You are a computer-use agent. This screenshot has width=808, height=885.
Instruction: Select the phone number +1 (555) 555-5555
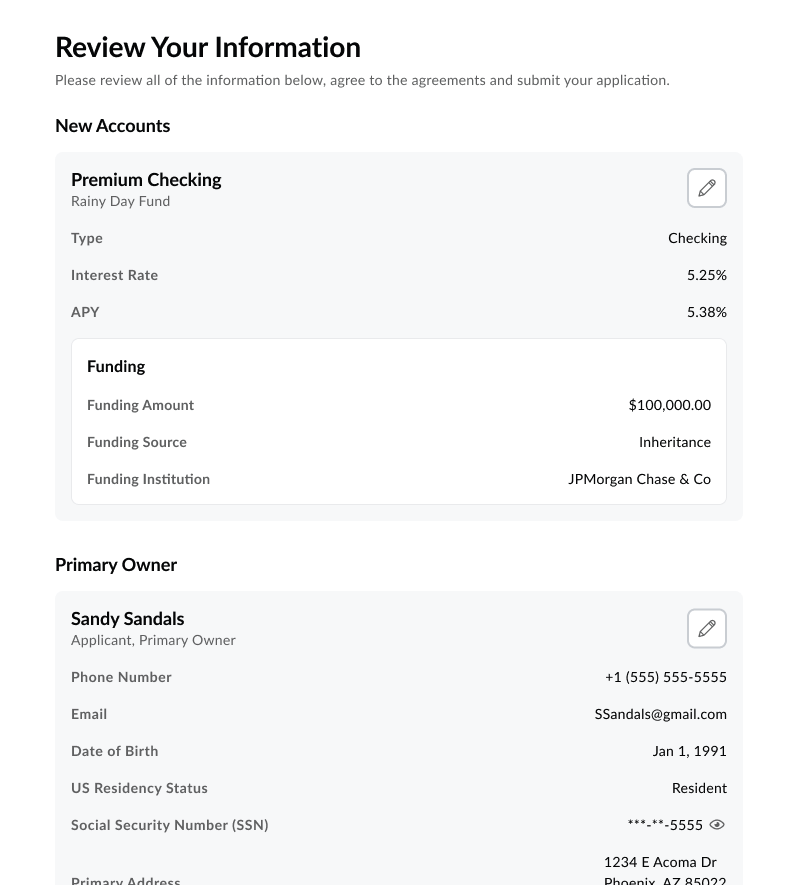coord(665,677)
